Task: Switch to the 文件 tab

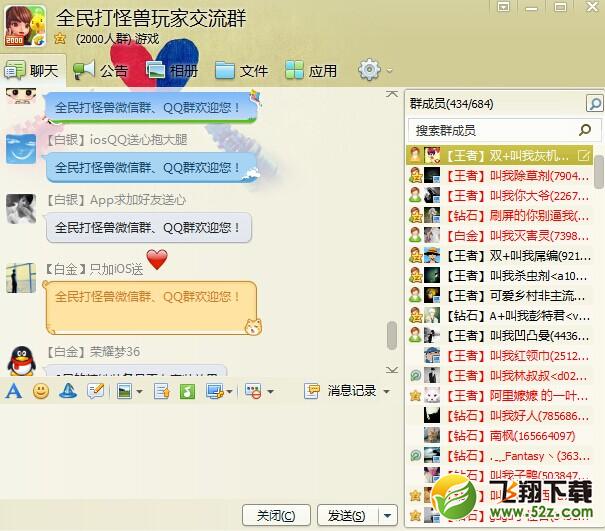Action: (241, 71)
